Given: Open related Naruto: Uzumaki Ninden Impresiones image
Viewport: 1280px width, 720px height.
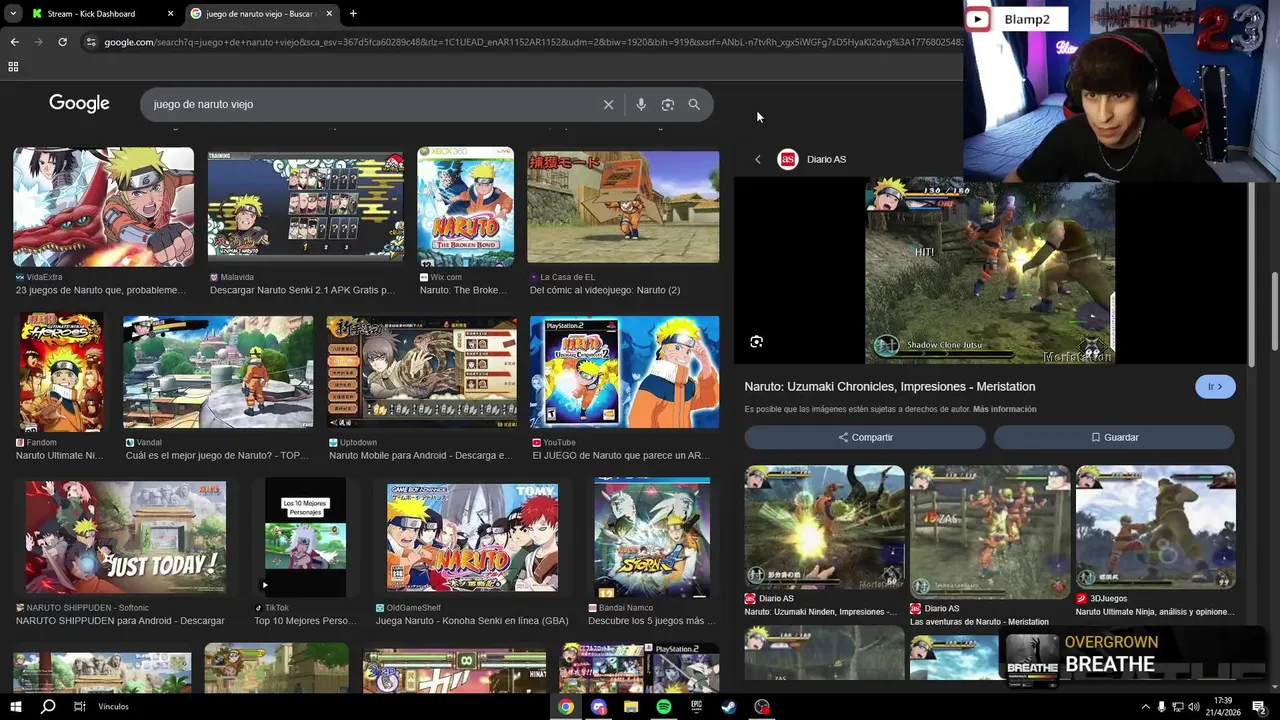Looking at the screenshot, I should [x=824, y=527].
